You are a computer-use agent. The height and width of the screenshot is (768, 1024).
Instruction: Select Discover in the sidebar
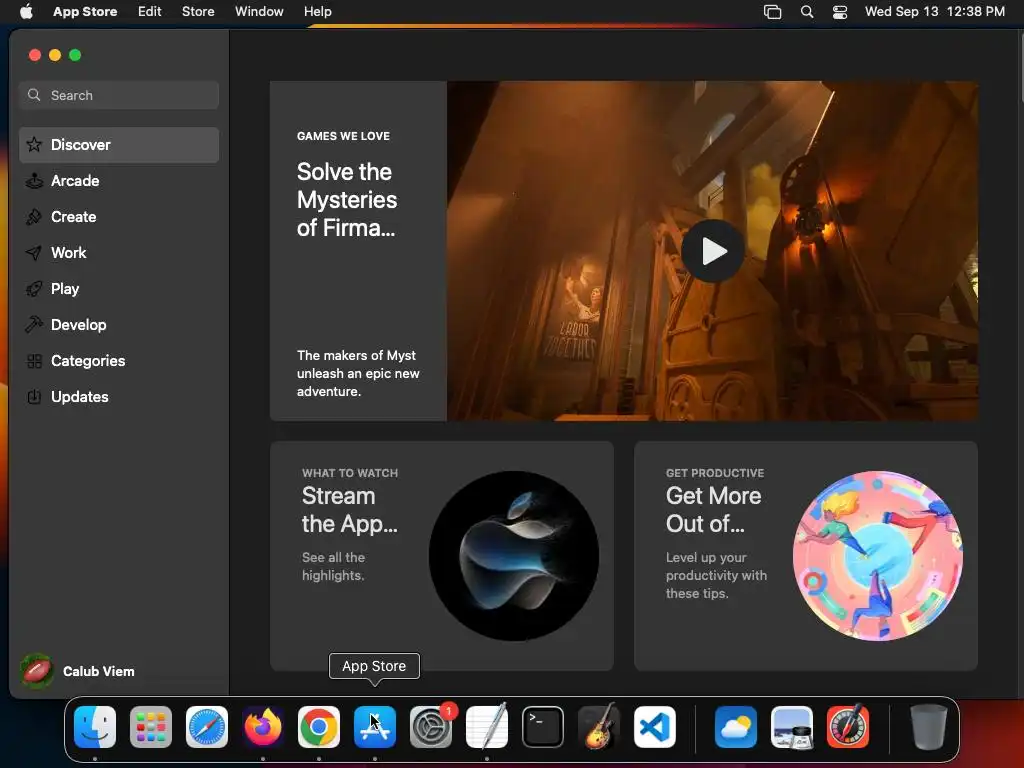tap(119, 145)
